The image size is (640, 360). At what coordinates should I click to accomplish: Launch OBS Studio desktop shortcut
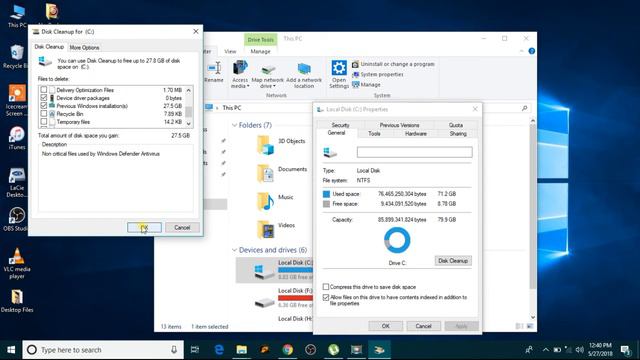click(16, 219)
